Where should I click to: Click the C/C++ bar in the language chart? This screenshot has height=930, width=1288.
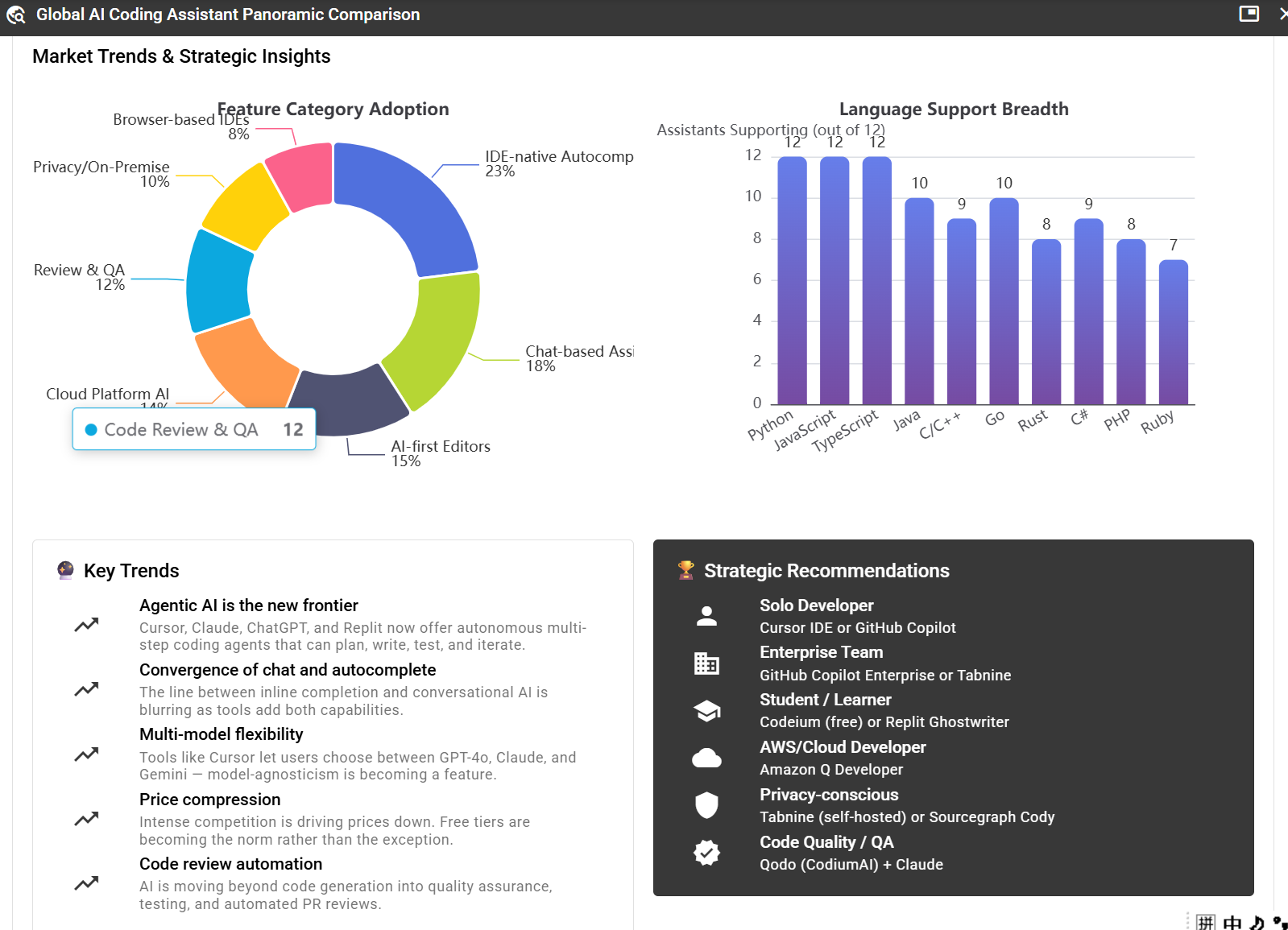(962, 312)
